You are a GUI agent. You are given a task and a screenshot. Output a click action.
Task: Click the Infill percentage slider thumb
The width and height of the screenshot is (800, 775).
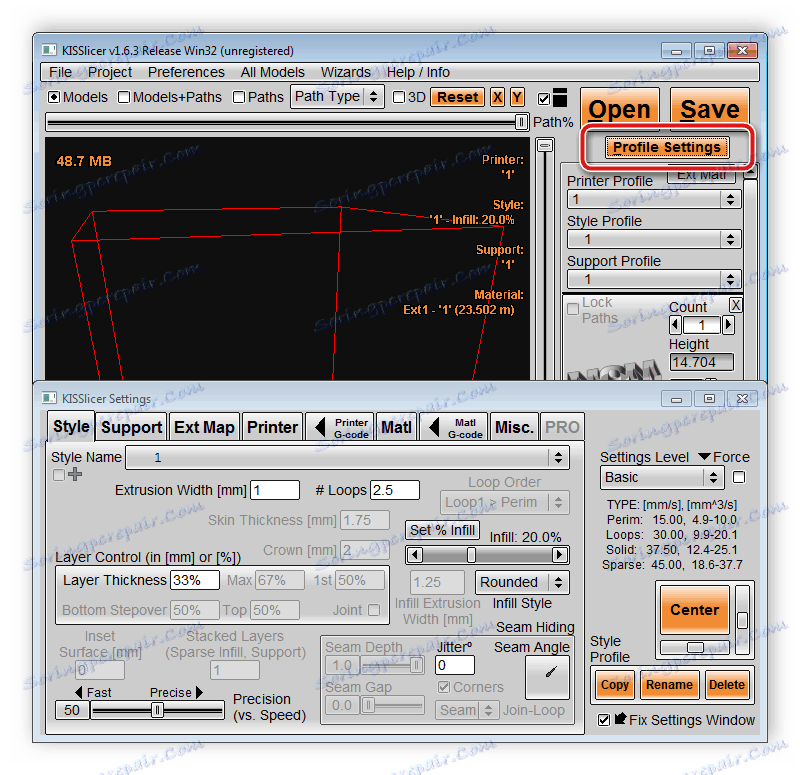pyautogui.click(x=471, y=555)
